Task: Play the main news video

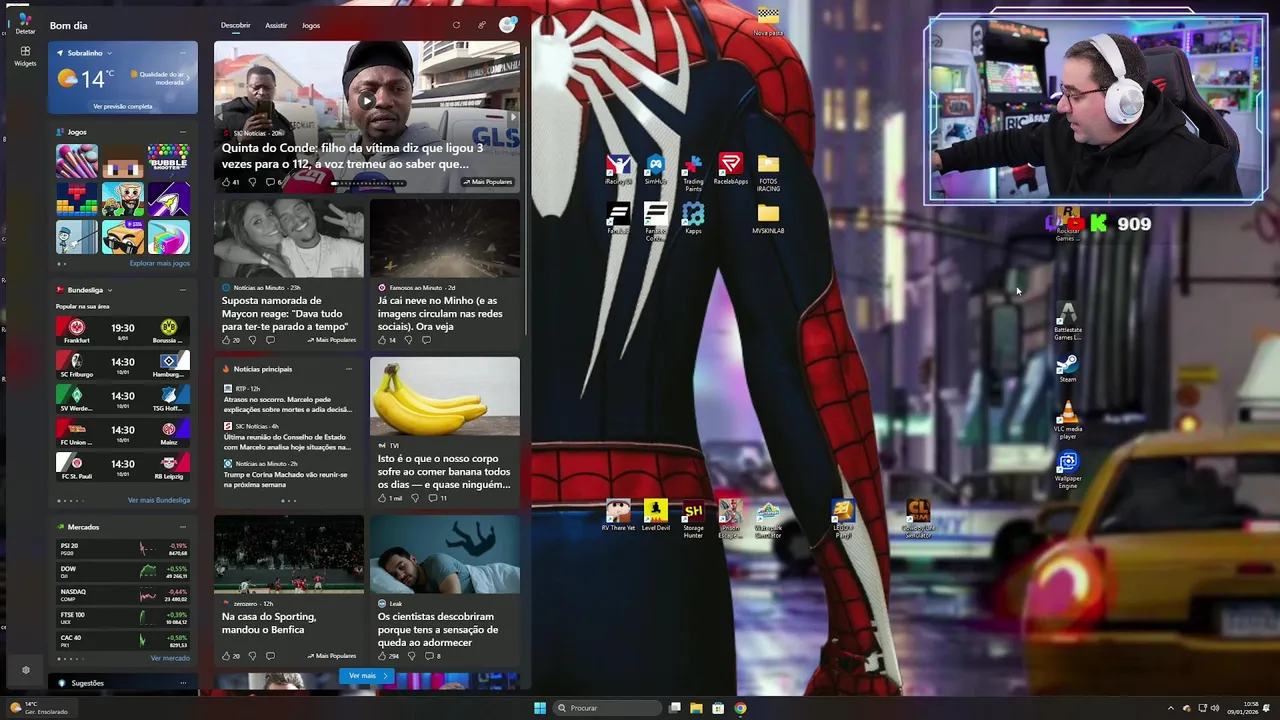Action: 367,100
